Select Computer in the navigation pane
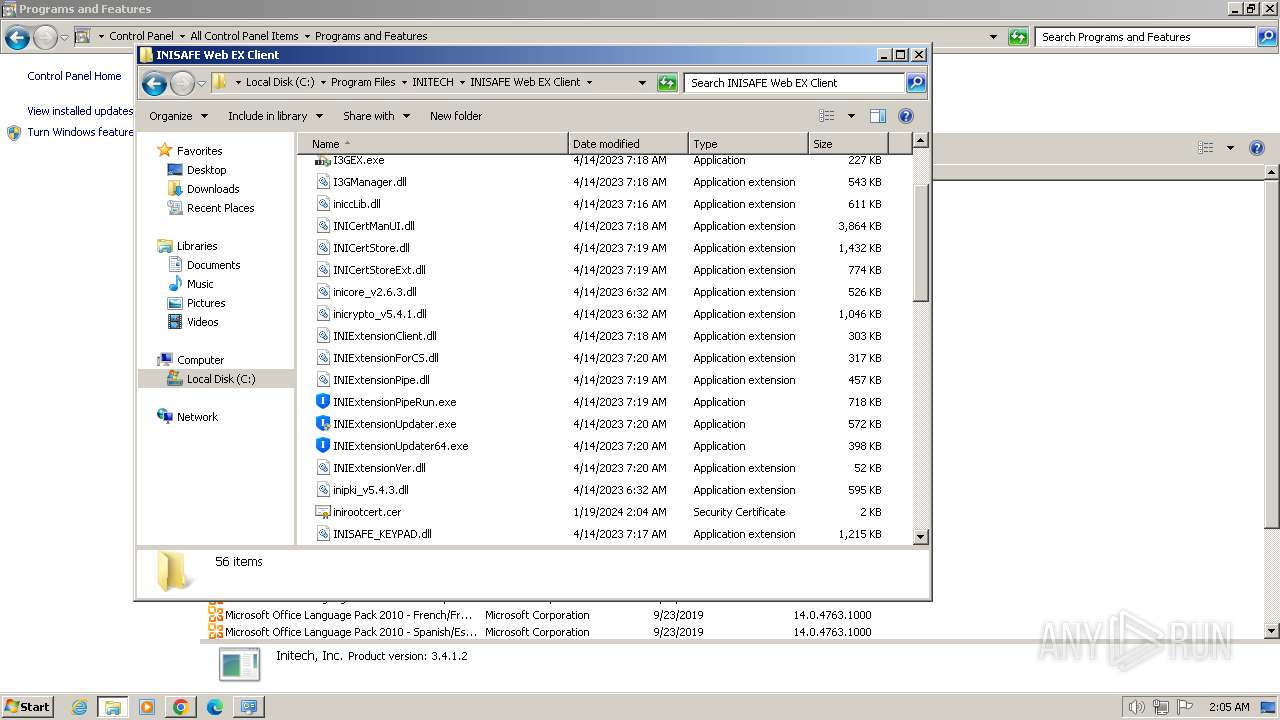The image size is (1280, 720). tap(200, 360)
